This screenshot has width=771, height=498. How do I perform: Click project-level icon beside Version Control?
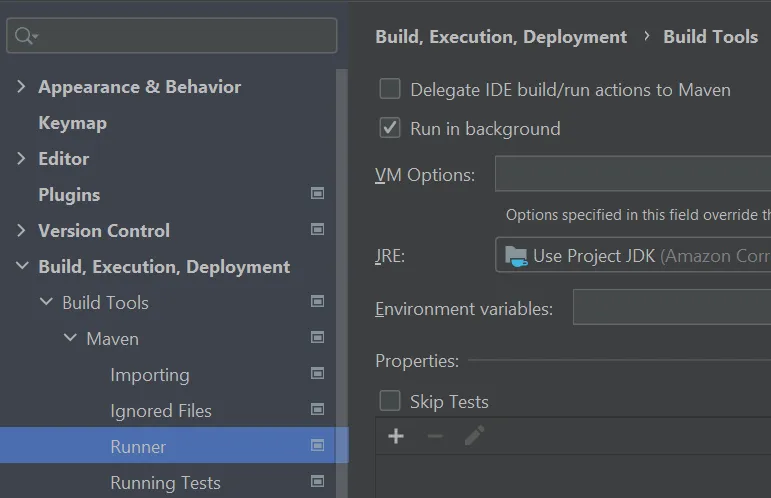[318, 230]
